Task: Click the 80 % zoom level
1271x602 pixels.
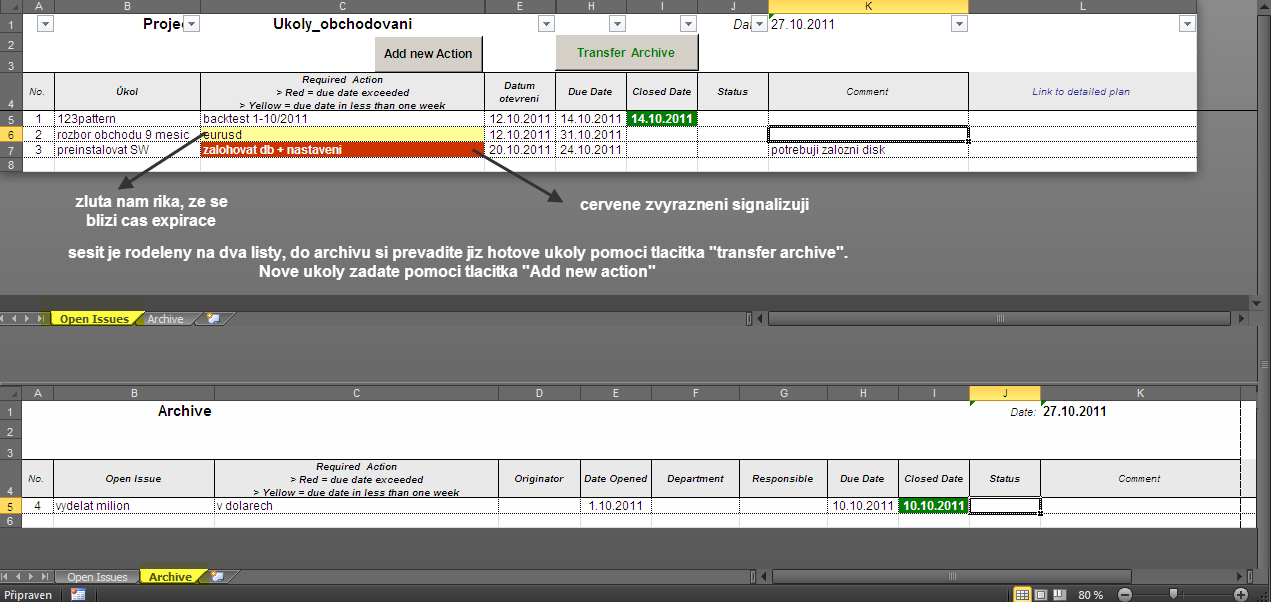Action: pyautogui.click(x=1091, y=594)
